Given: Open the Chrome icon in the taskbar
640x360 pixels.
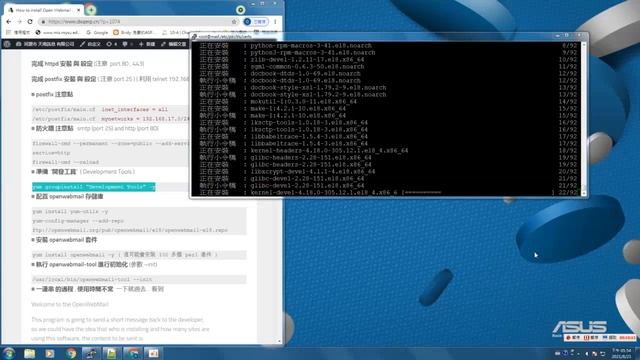Looking at the screenshot, I should 71,353.
